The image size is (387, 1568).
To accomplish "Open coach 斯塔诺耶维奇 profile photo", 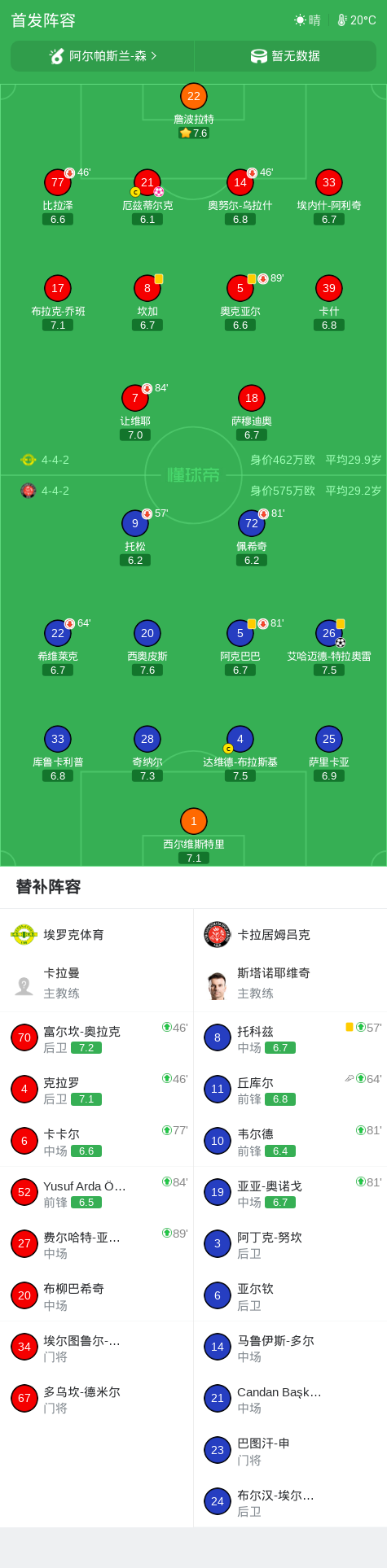I will 218,985.
